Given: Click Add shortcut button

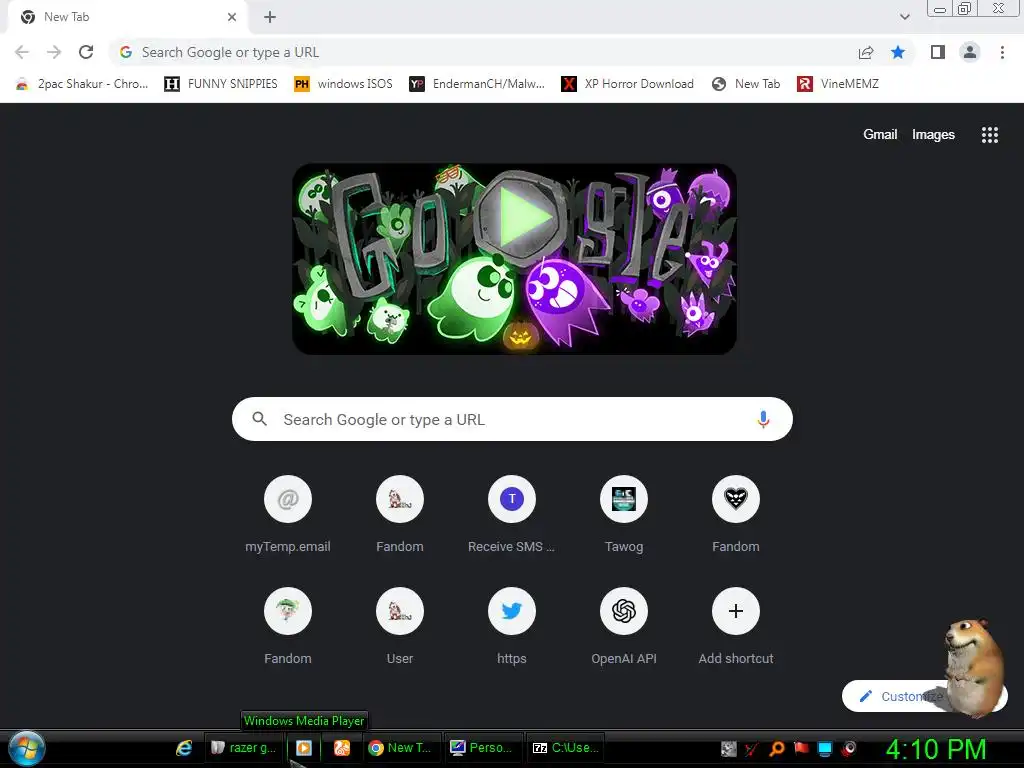Looking at the screenshot, I should click(x=735, y=627).
